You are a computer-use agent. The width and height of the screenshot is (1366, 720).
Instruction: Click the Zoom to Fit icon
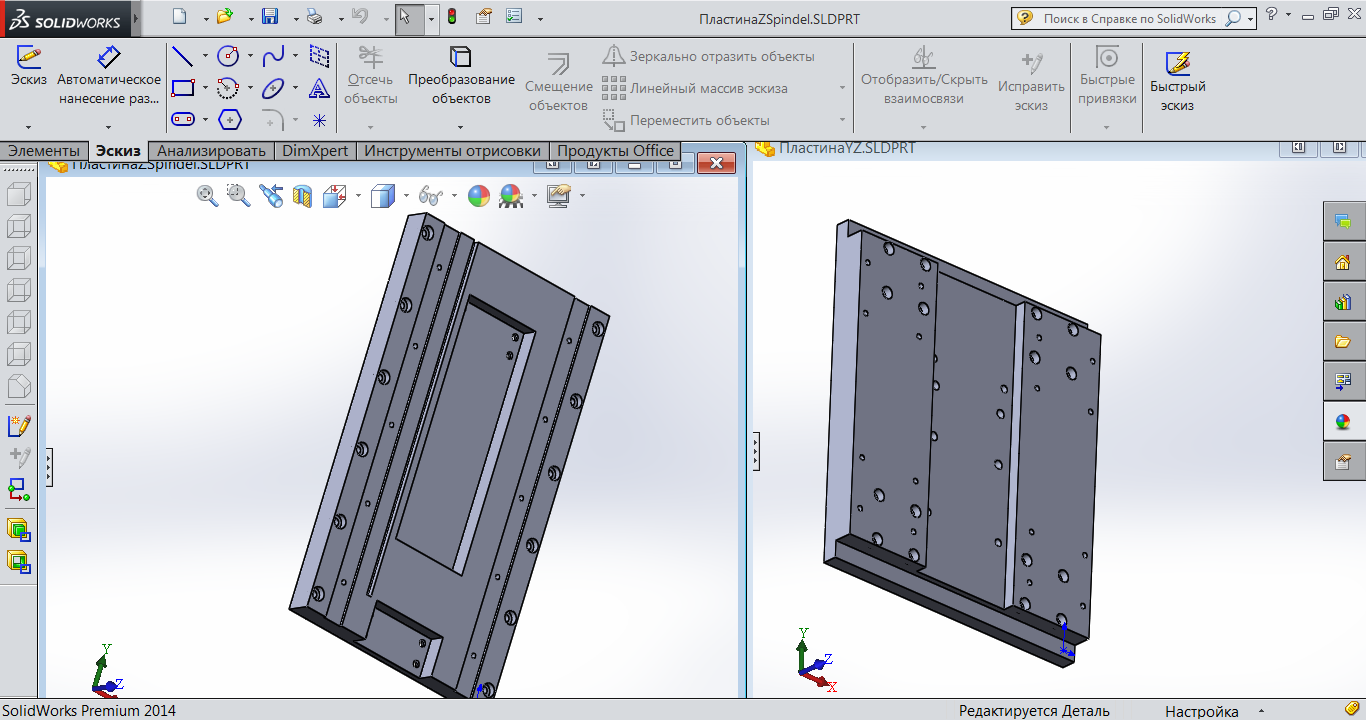pyautogui.click(x=208, y=196)
